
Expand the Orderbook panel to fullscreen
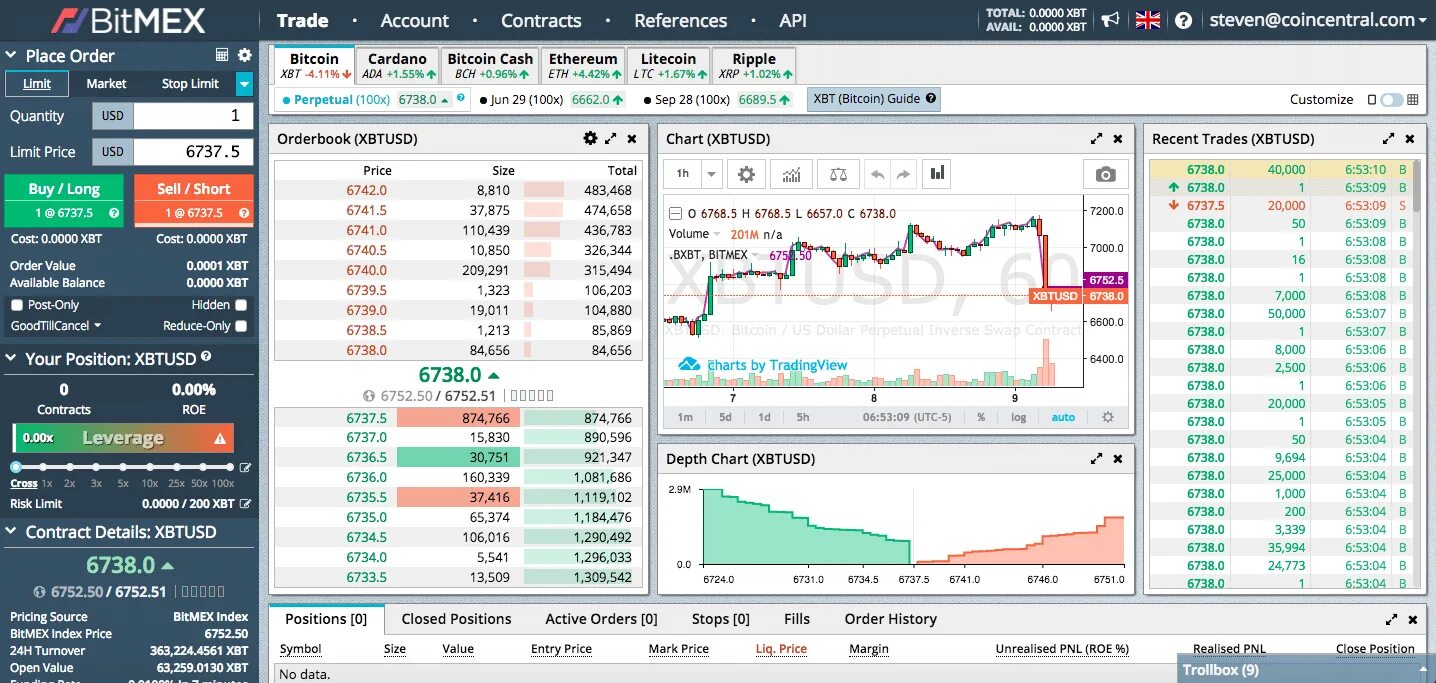(611, 139)
